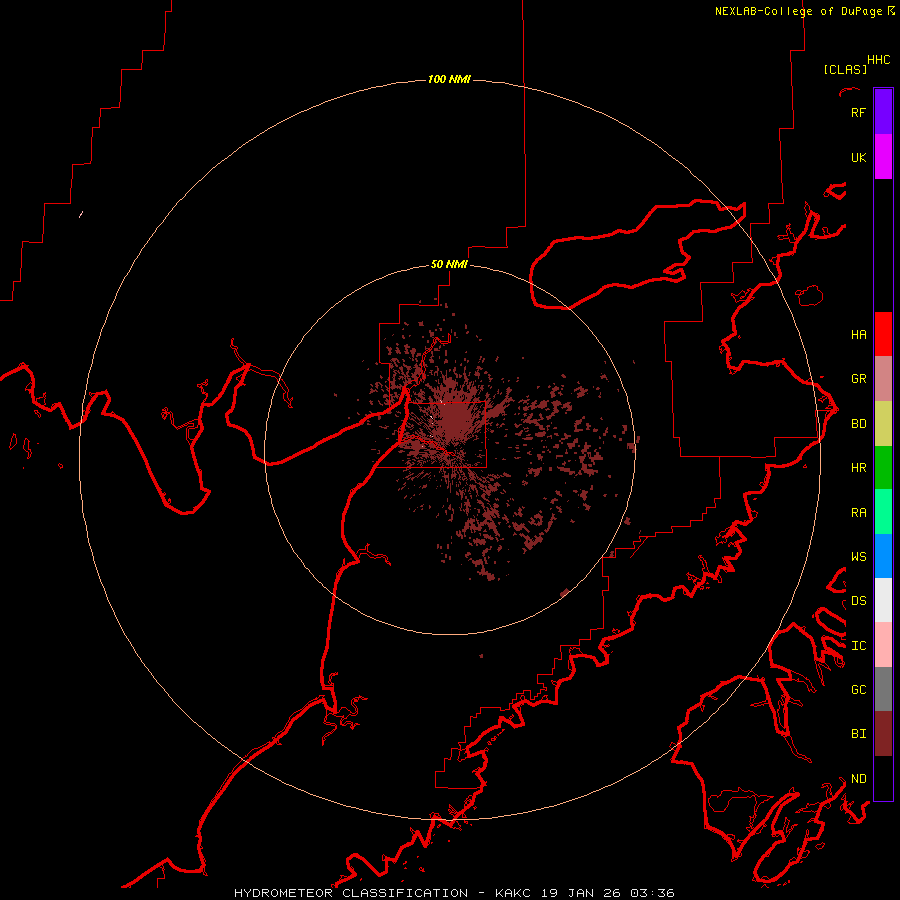Click the RA legend label
This screenshot has height=900, width=900.
(858, 513)
